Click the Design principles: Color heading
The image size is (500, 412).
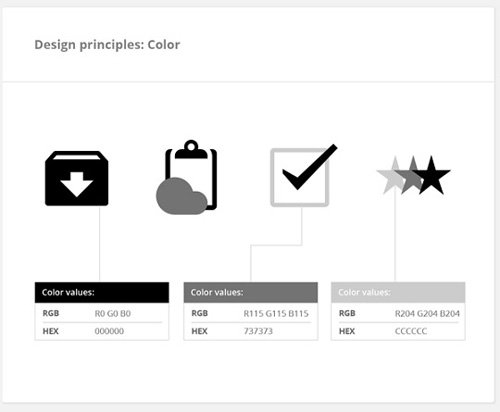point(107,45)
